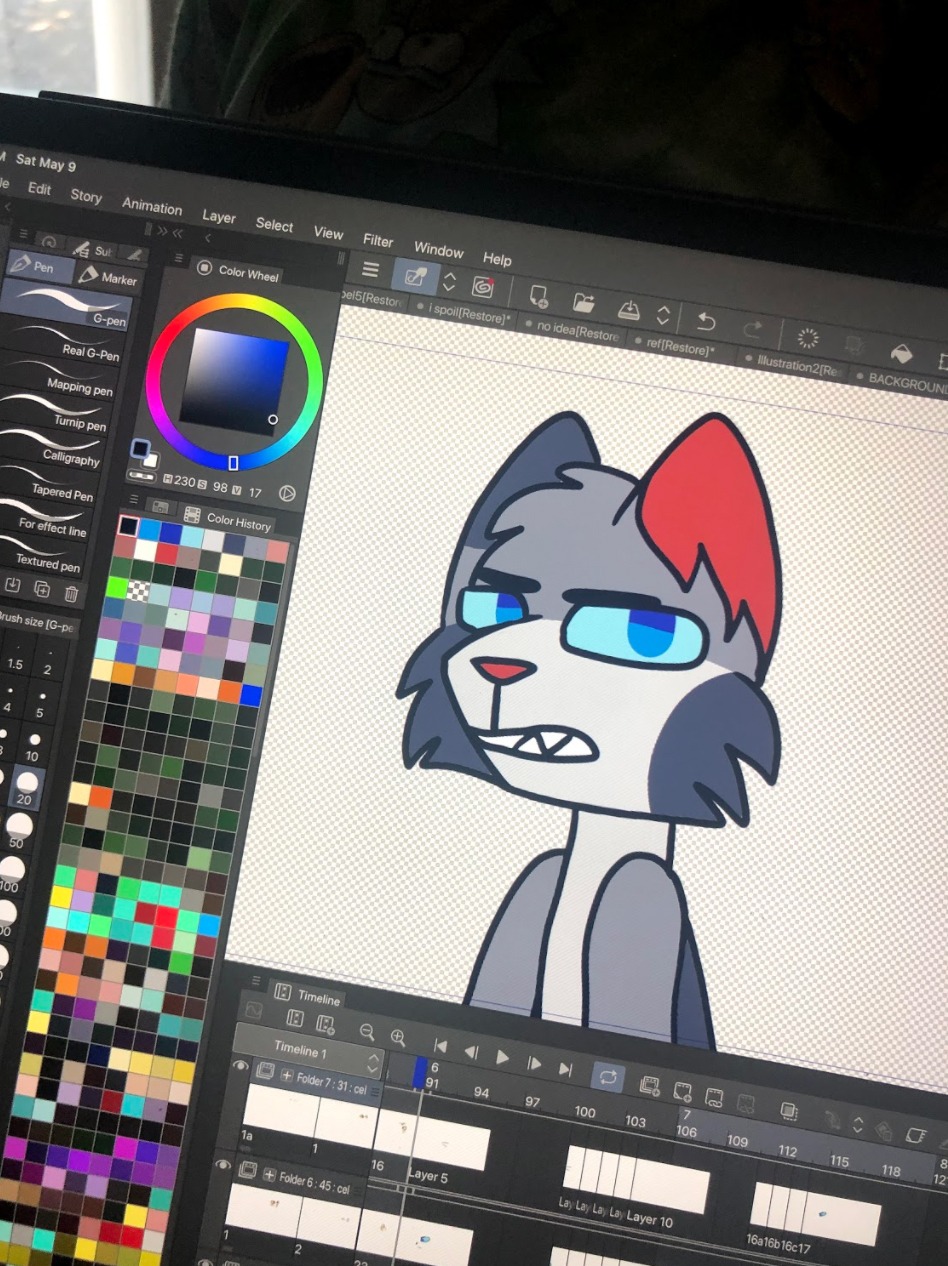Click the Redo arrow
The image size is (948, 1266).
point(752,328)
